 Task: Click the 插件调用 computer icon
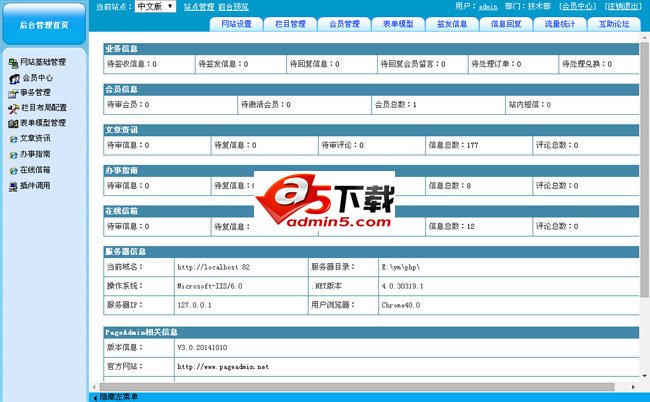pos(13,186)
